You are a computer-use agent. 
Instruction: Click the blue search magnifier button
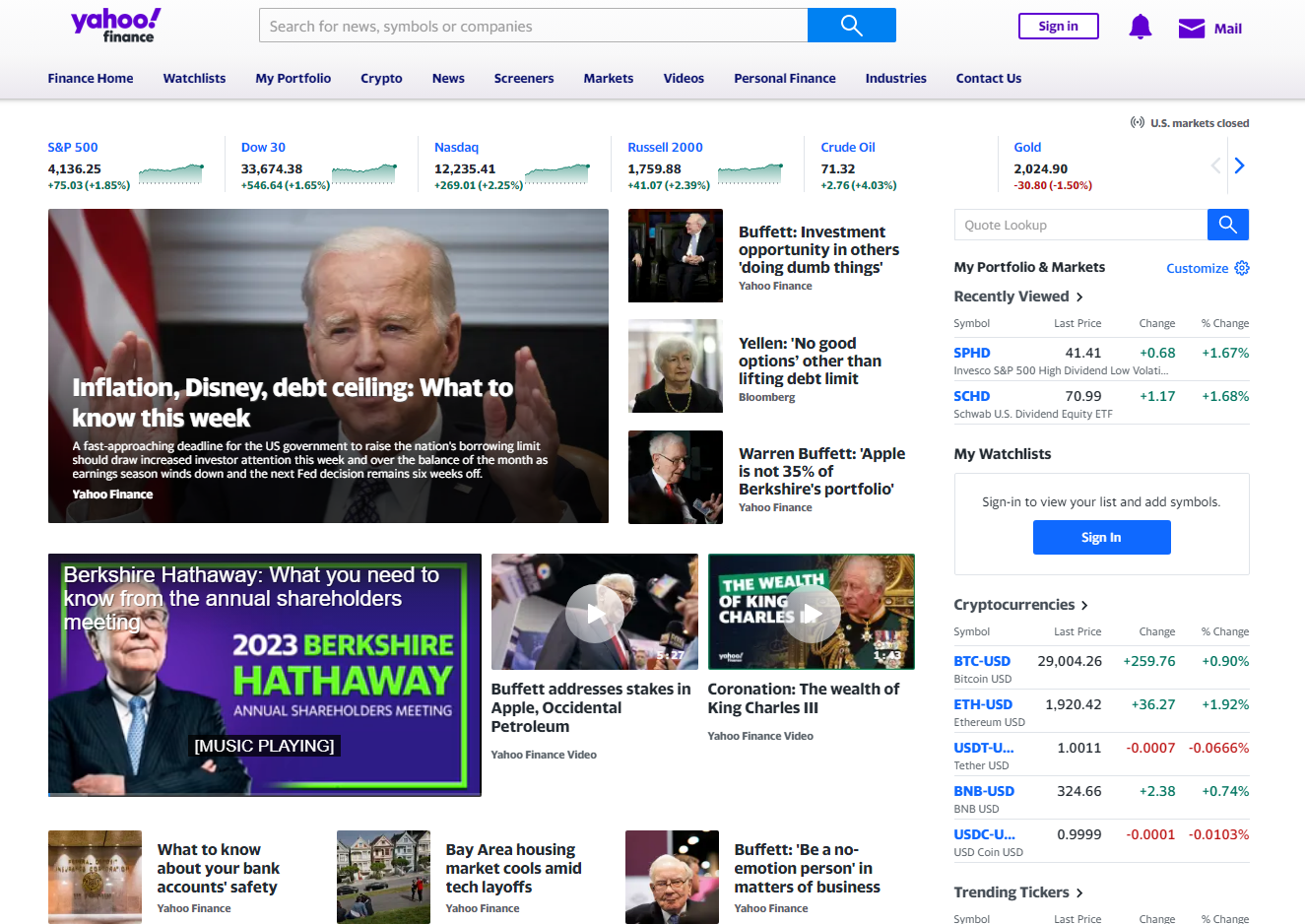pos(852,26)
